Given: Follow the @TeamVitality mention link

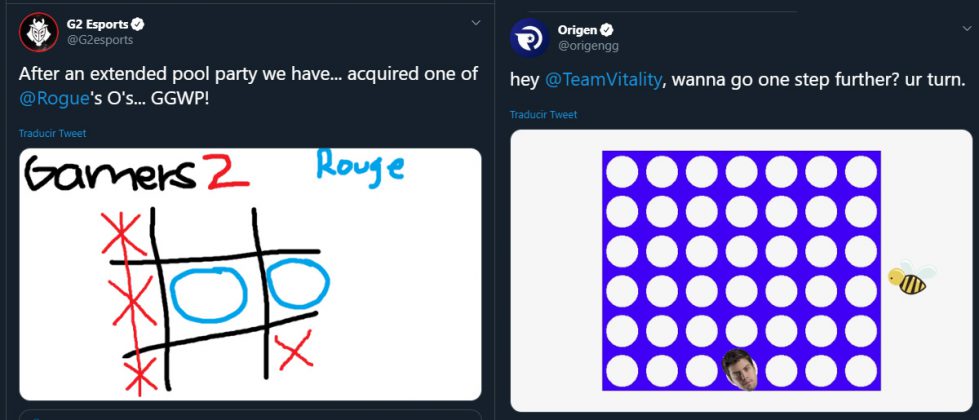Looking at the screenshot, I should [x=603, y=81].
